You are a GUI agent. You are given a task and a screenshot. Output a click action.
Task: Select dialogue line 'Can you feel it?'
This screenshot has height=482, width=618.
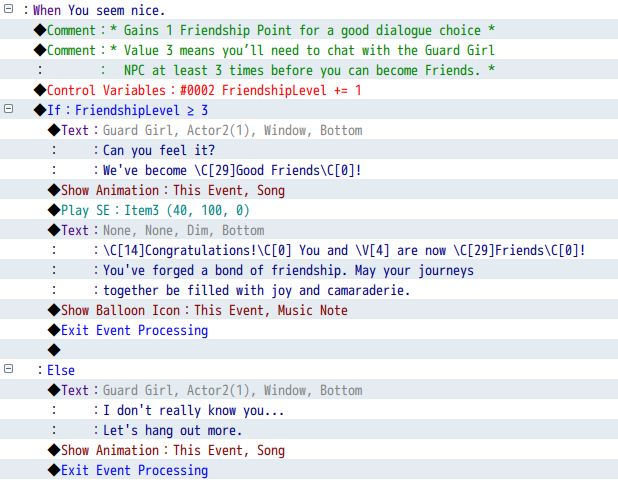tap(309, 150)
